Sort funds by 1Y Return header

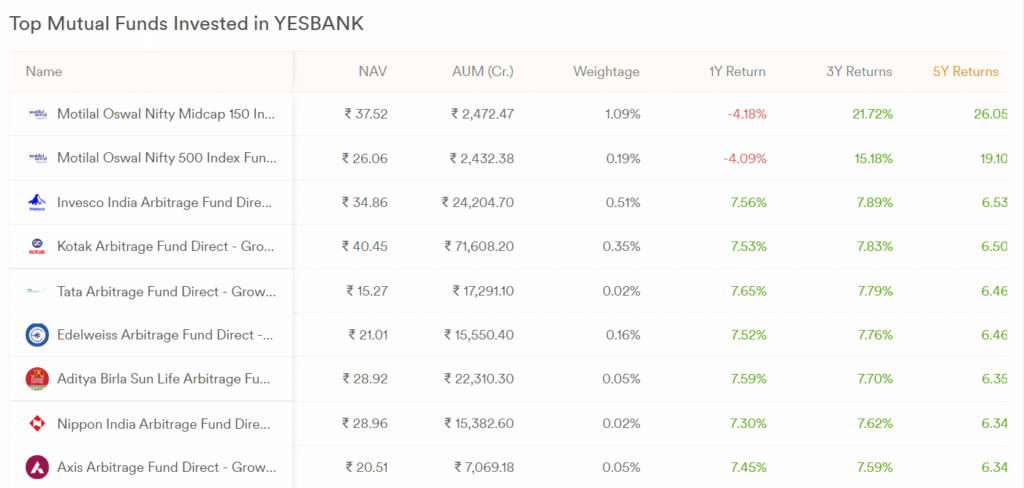tap(737, 72)
